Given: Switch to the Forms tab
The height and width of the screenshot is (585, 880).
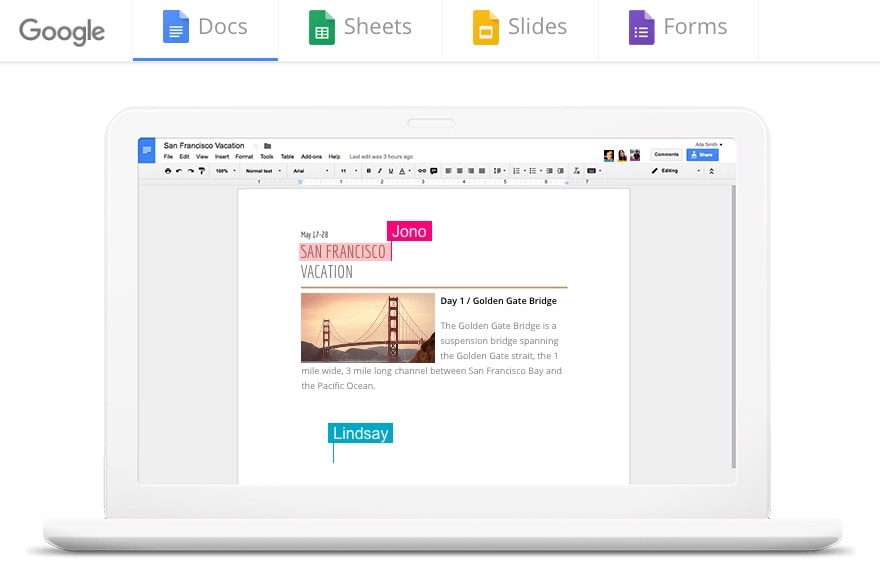Looking at the screenshot, I should pos(678,30).
